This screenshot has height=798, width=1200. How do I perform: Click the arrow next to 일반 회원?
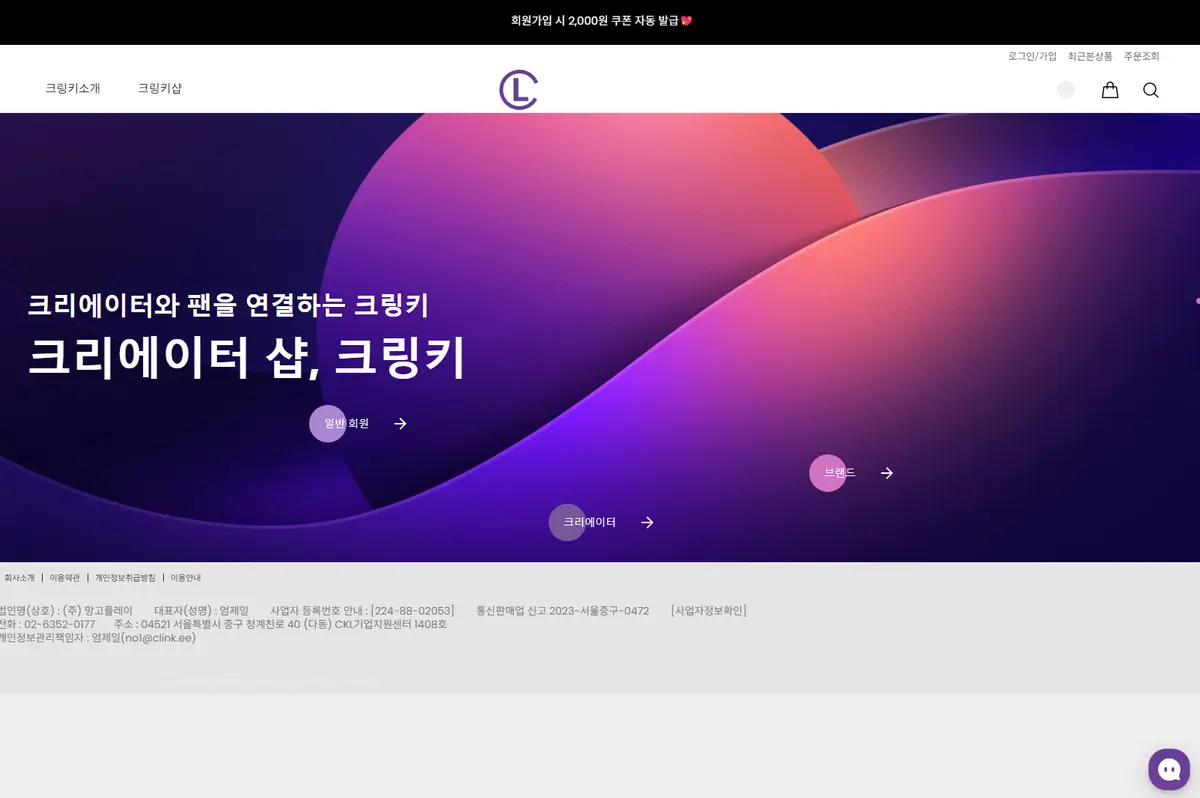click(400, 423)
